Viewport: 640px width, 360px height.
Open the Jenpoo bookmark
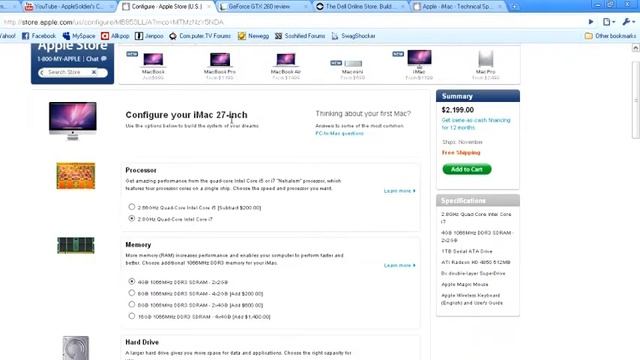click(x=149, y=36)
